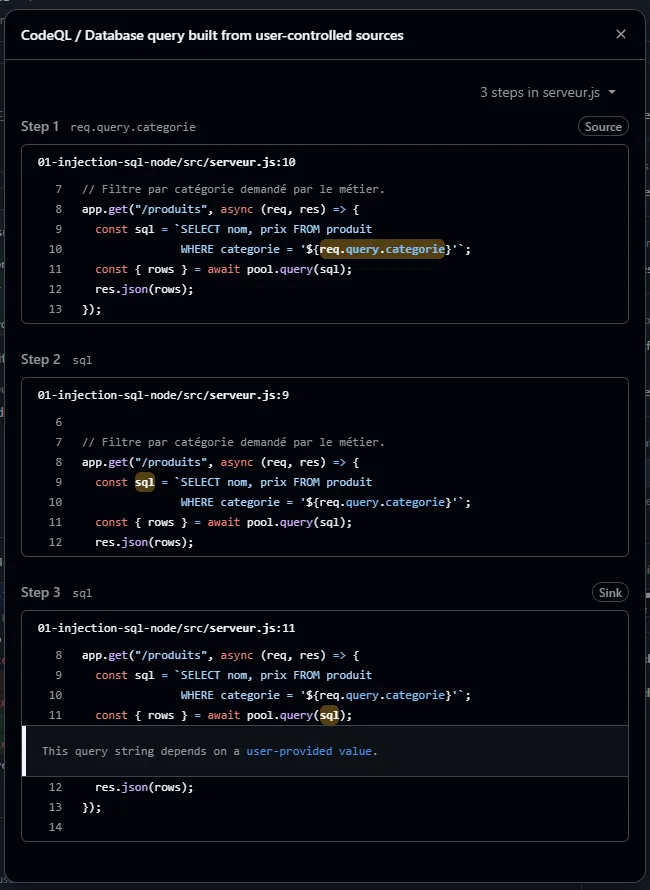Click highlighted req.query.categorie in Step 1 code
This screenshot has height=890, width=650.
[x=382, y=249]
